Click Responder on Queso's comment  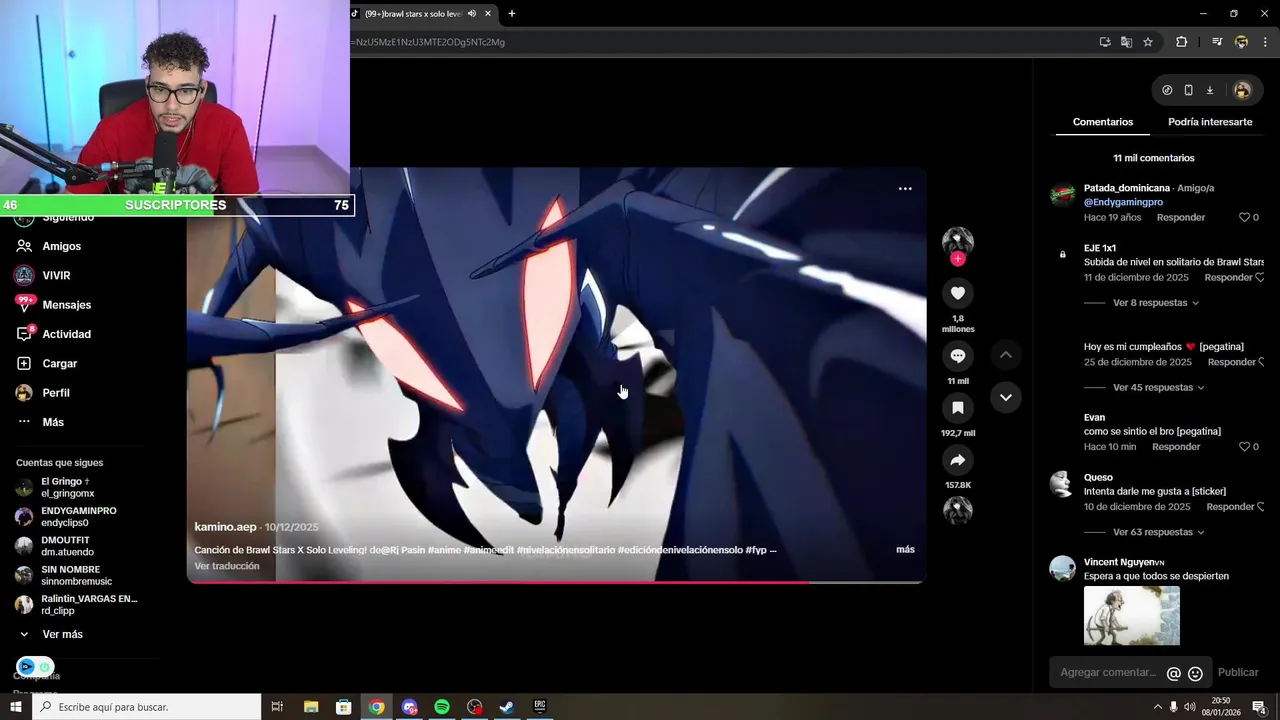pos(1231,506)
